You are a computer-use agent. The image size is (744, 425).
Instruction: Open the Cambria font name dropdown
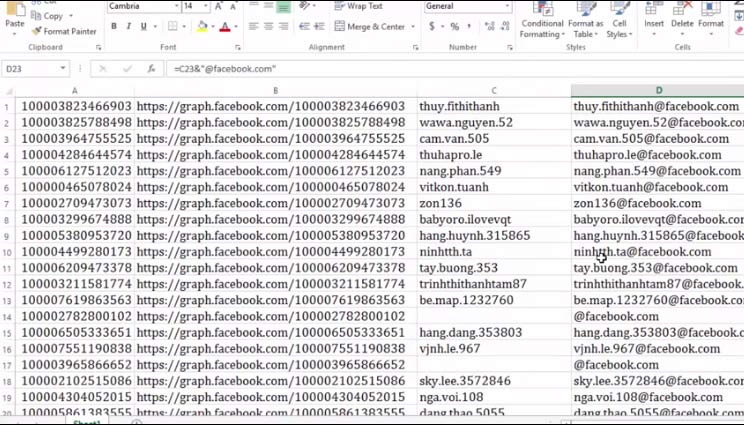(x=177, y=6)
